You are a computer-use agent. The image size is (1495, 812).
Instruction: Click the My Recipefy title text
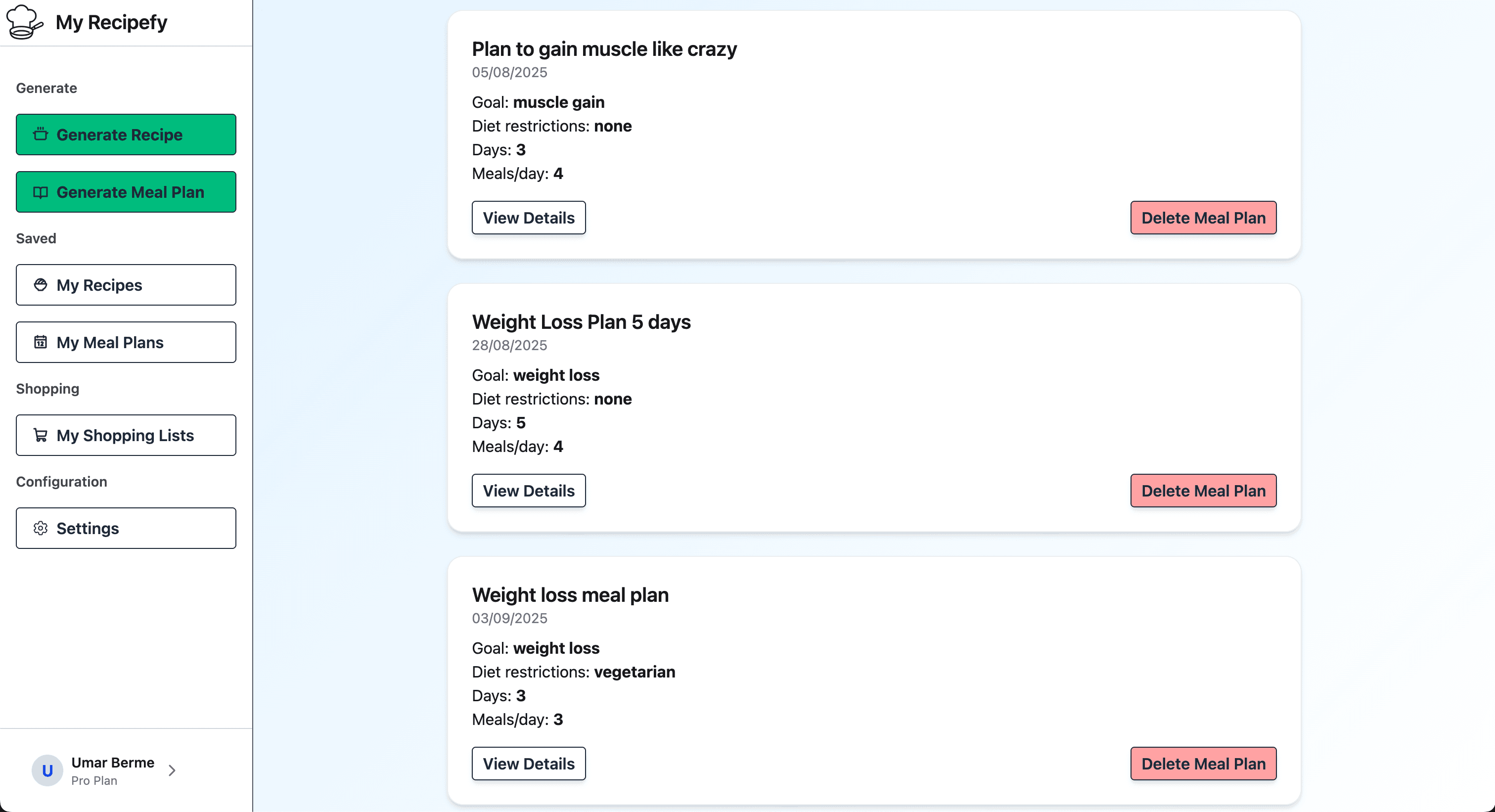click(111, 22)
